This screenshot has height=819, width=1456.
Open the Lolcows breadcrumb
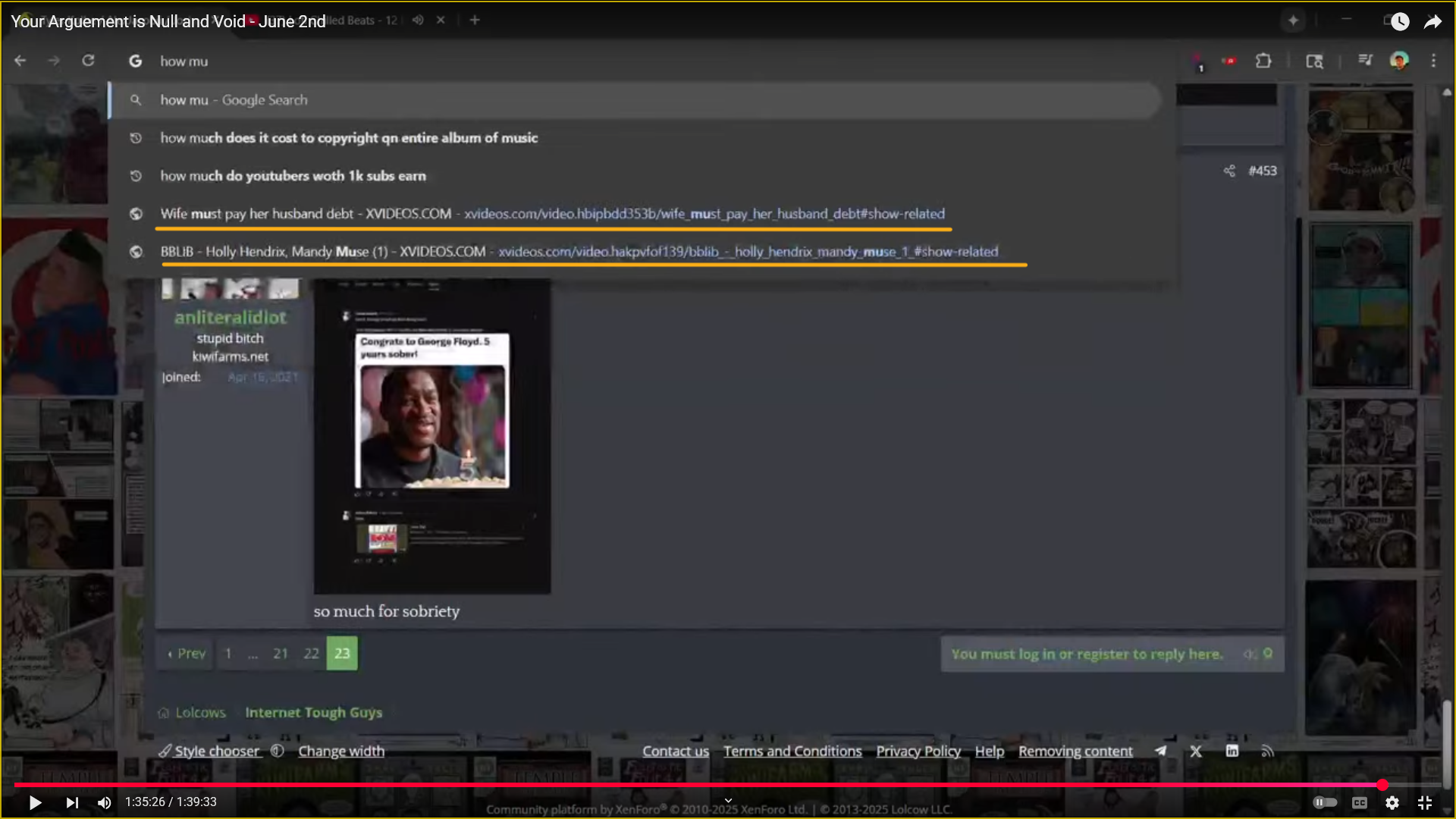pyautogui.click(x=200, y=713)
